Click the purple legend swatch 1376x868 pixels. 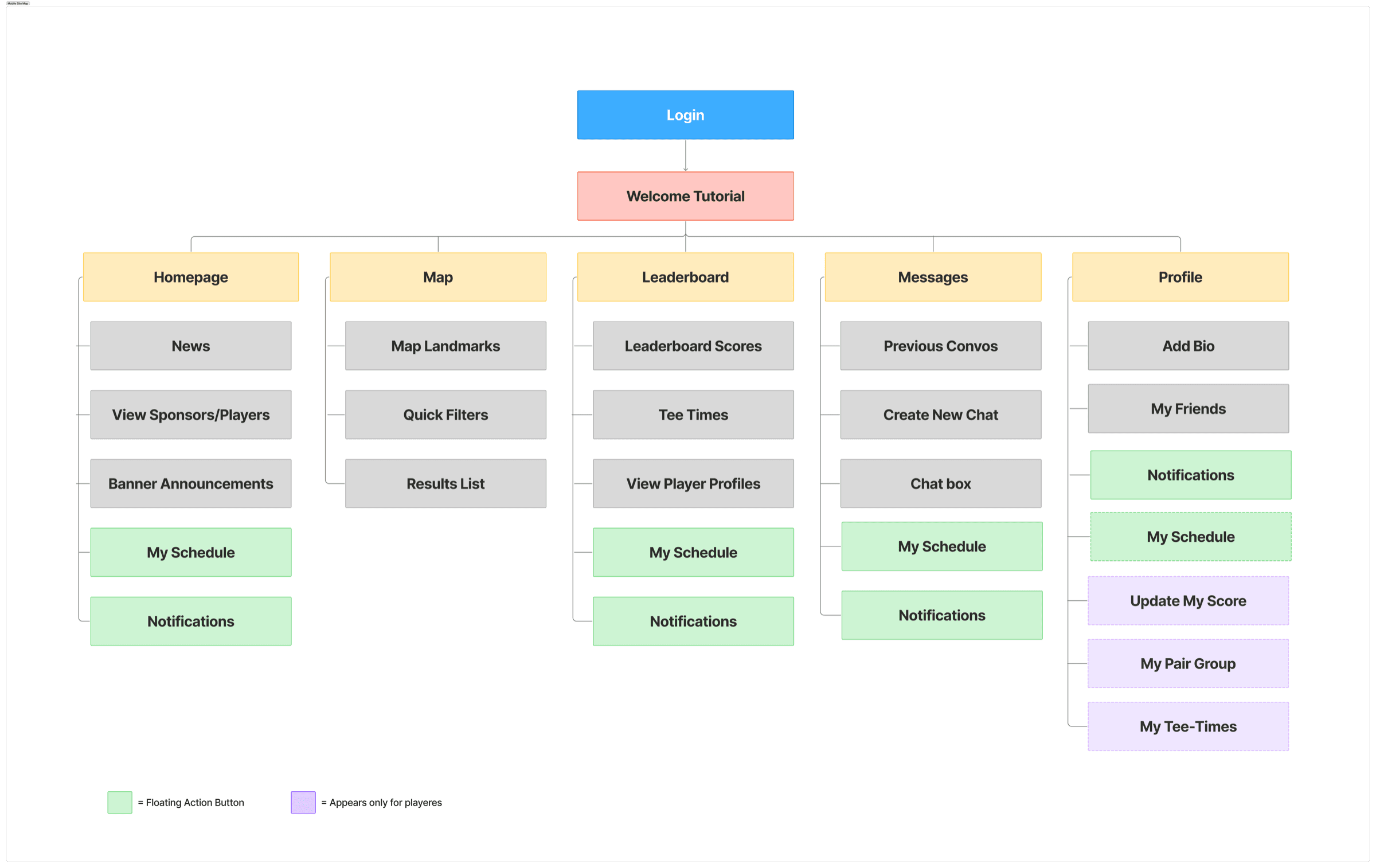point(303,802)
